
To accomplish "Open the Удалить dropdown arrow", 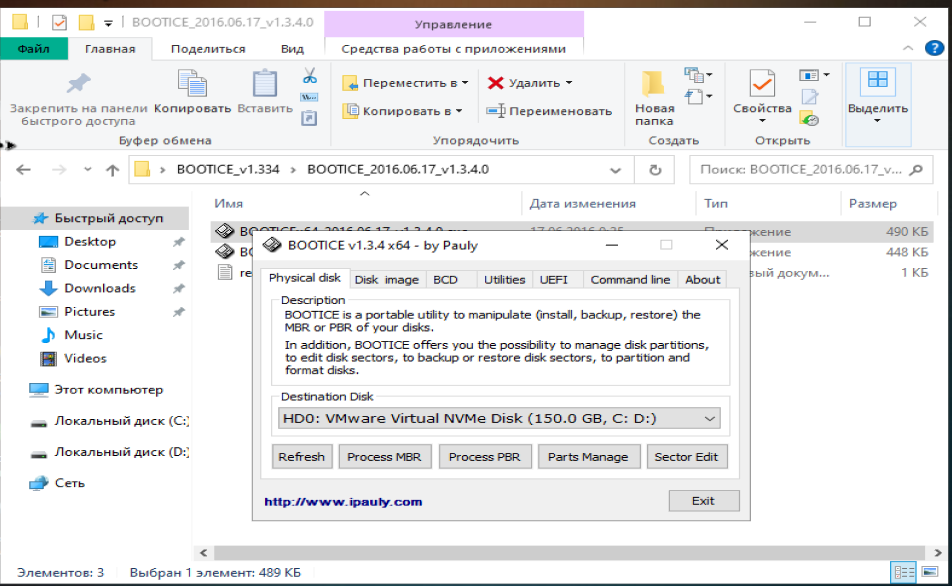I will 569,83.
